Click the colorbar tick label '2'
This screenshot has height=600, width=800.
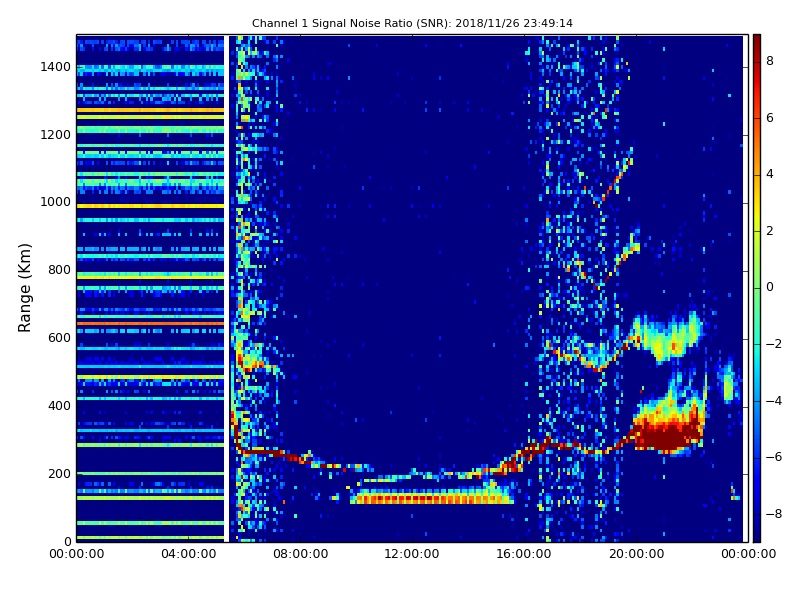point(770,231)
